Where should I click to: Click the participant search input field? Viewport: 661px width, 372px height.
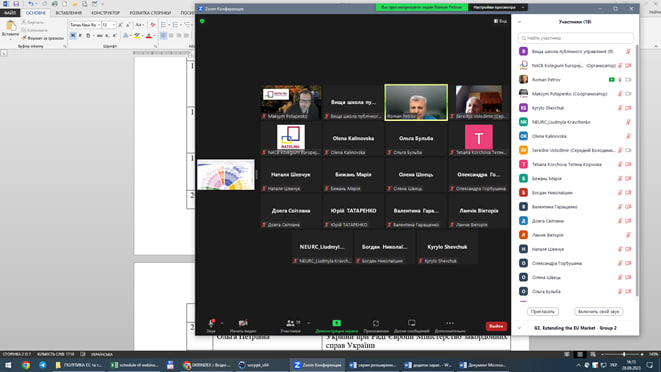(575, 38)
